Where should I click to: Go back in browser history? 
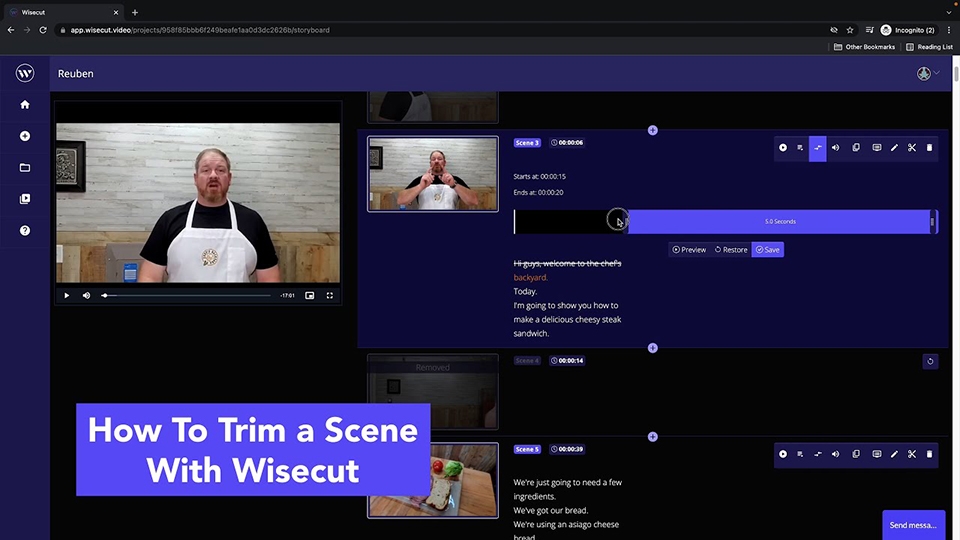(x=11, y=30)
